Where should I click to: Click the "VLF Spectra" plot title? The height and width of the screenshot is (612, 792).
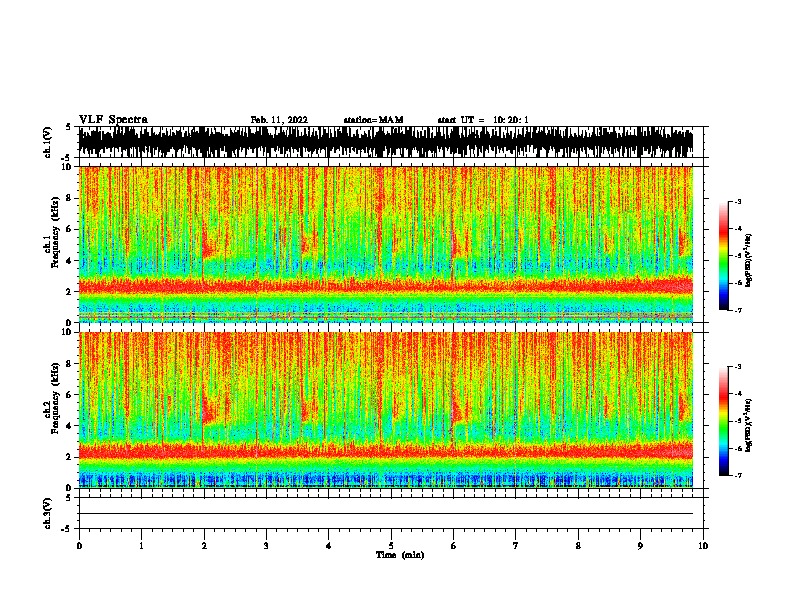[x=113, y=120]
